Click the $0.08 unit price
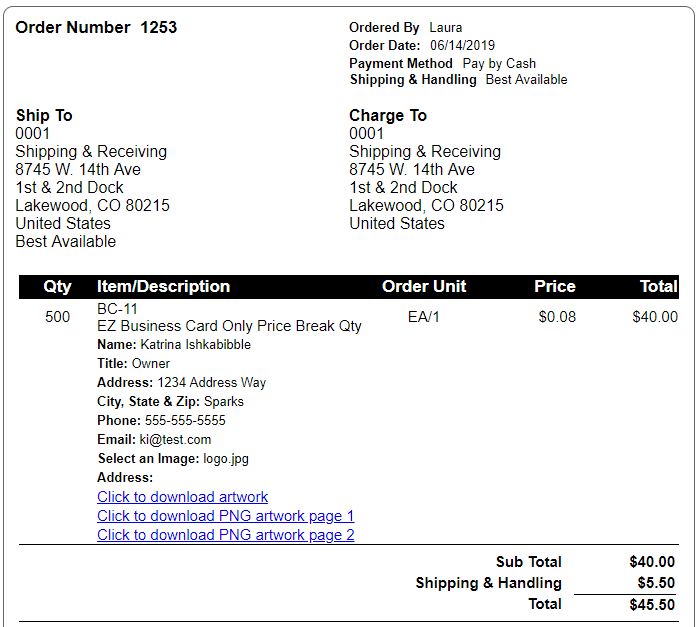This screenshot has height=627, width=698. click(x=557, y=317)
